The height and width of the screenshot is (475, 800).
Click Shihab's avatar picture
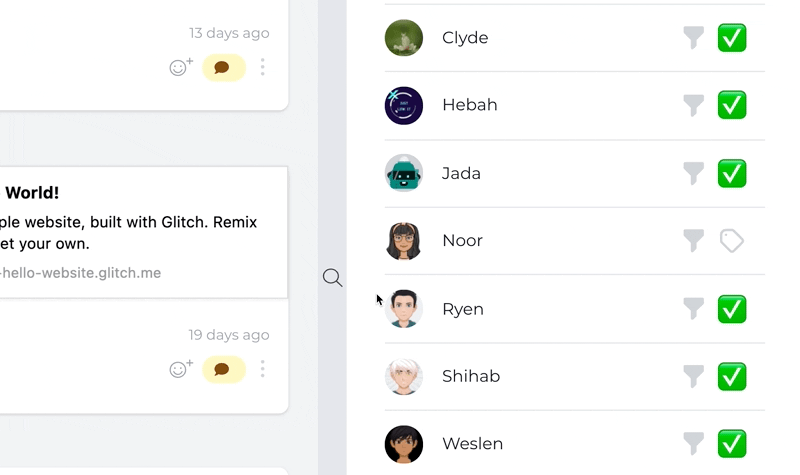coord(404,376)
